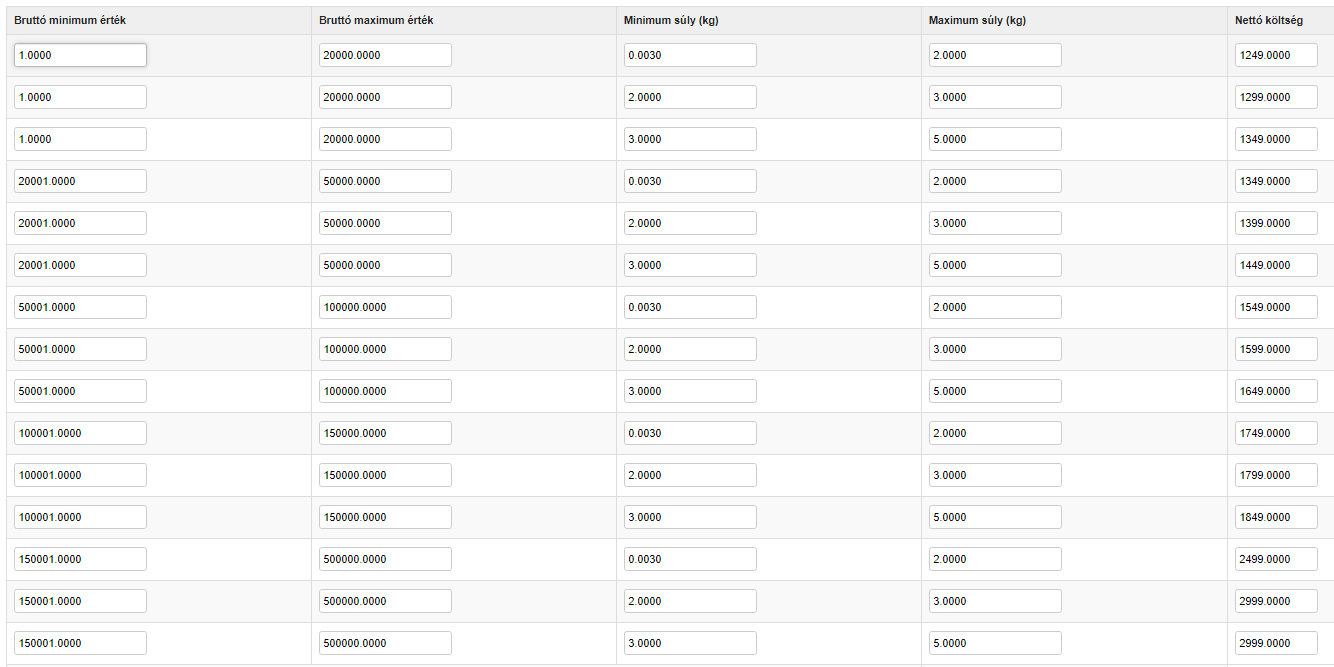Image resolution: width=1334 pixels, height=667 pixels.
Task: Focus 2999.0000 cost field in the 5.0000 maximum weight row
Action: tap(1276, 643)
